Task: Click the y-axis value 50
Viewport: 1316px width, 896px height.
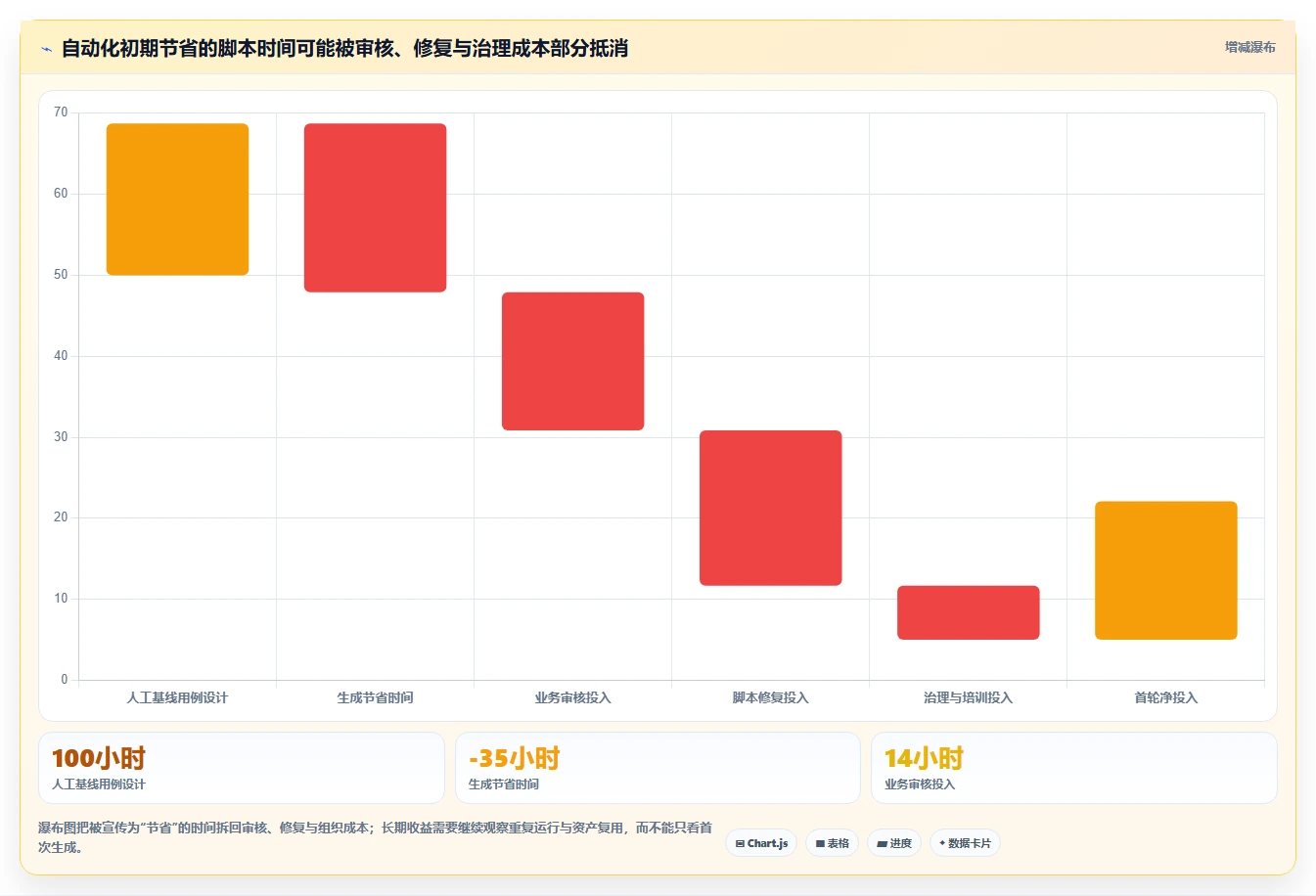Action: [61, 275]
